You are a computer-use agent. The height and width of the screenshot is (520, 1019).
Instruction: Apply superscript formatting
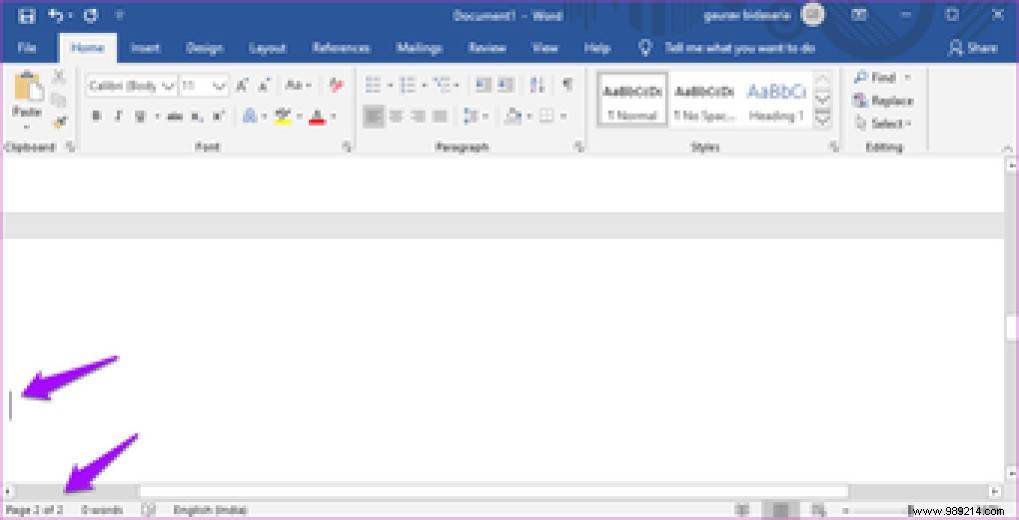pyautogui.click(x=219, y=116)
